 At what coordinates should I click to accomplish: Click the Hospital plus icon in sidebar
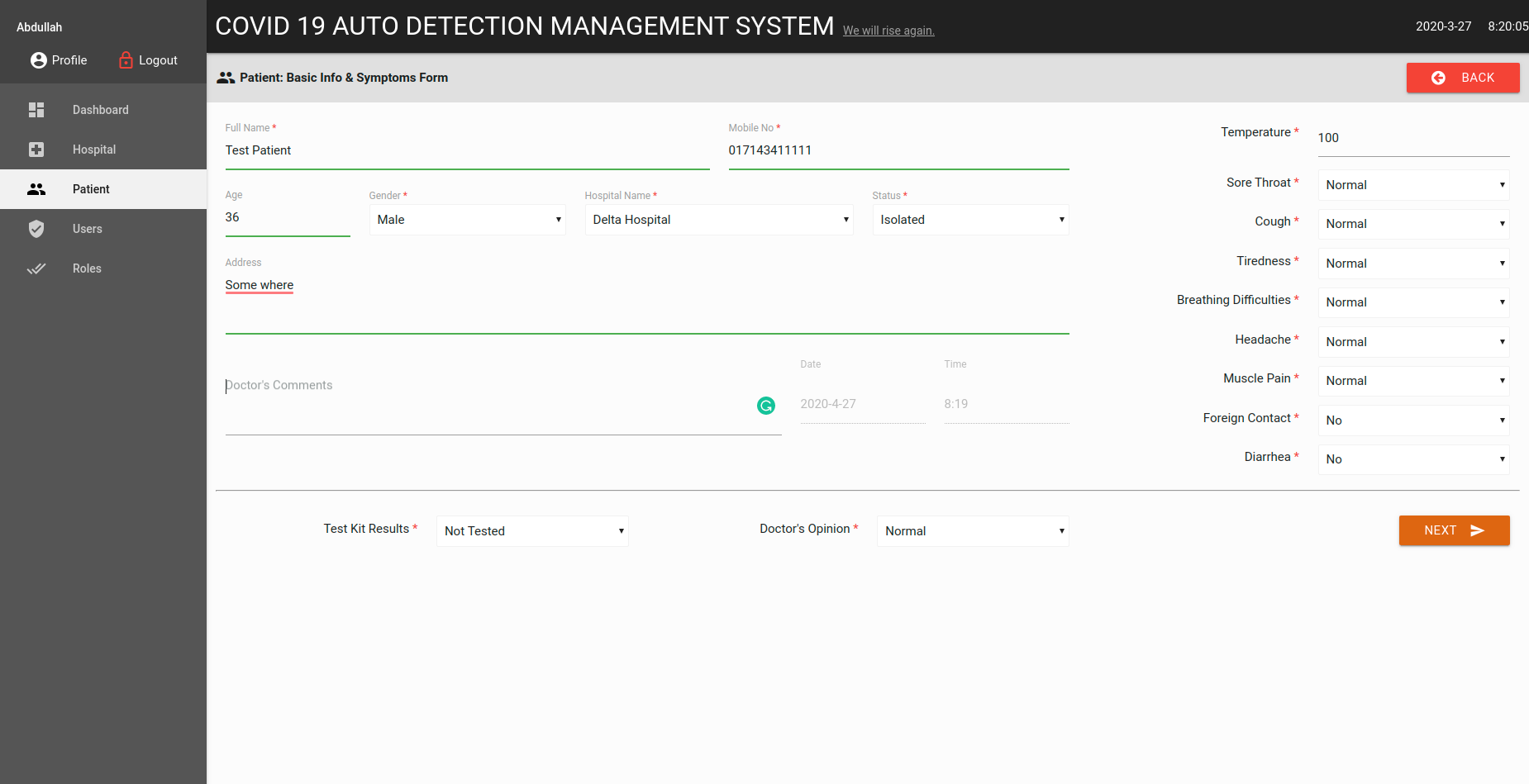[x=36, y=150]
